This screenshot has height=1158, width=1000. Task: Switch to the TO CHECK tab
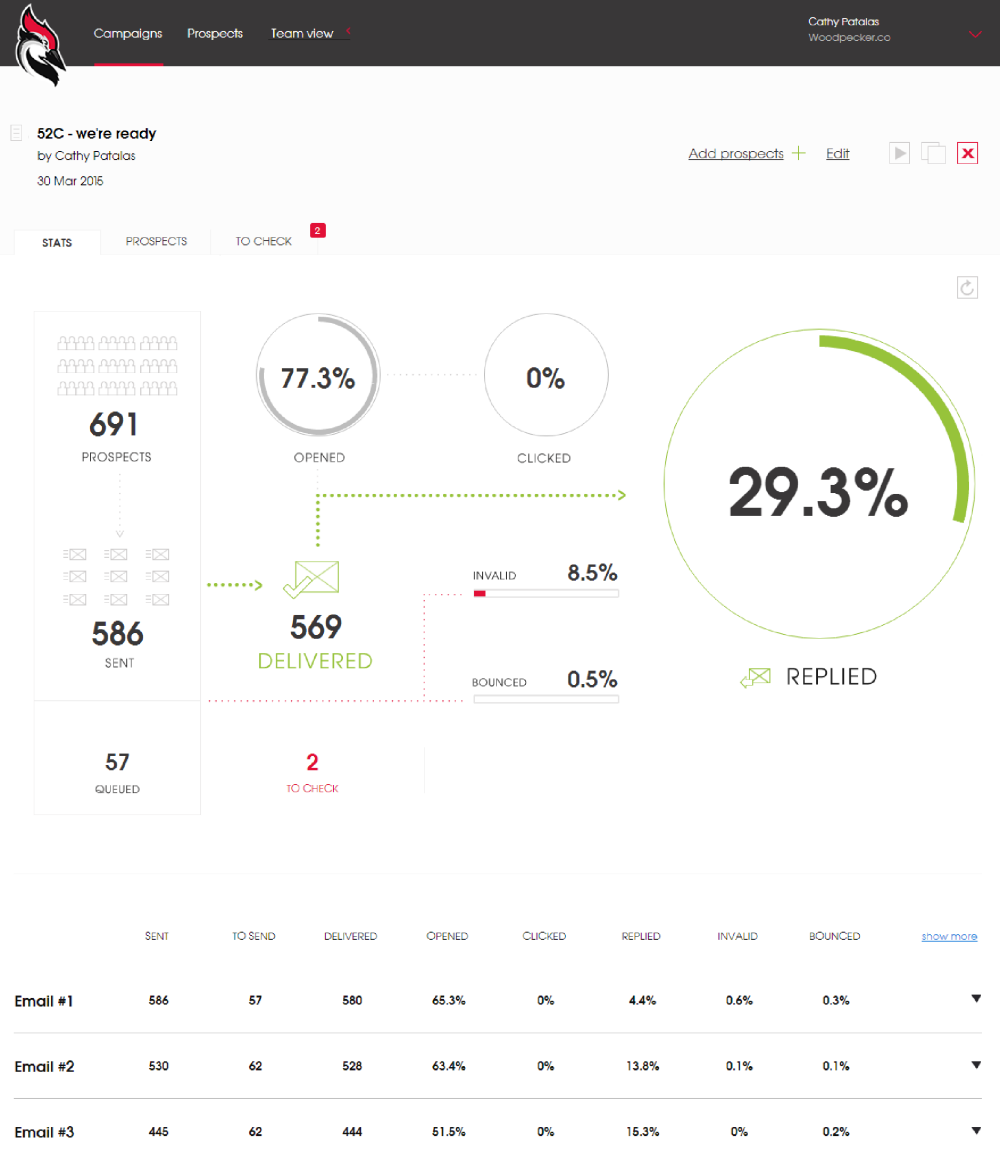click(264, 241)
